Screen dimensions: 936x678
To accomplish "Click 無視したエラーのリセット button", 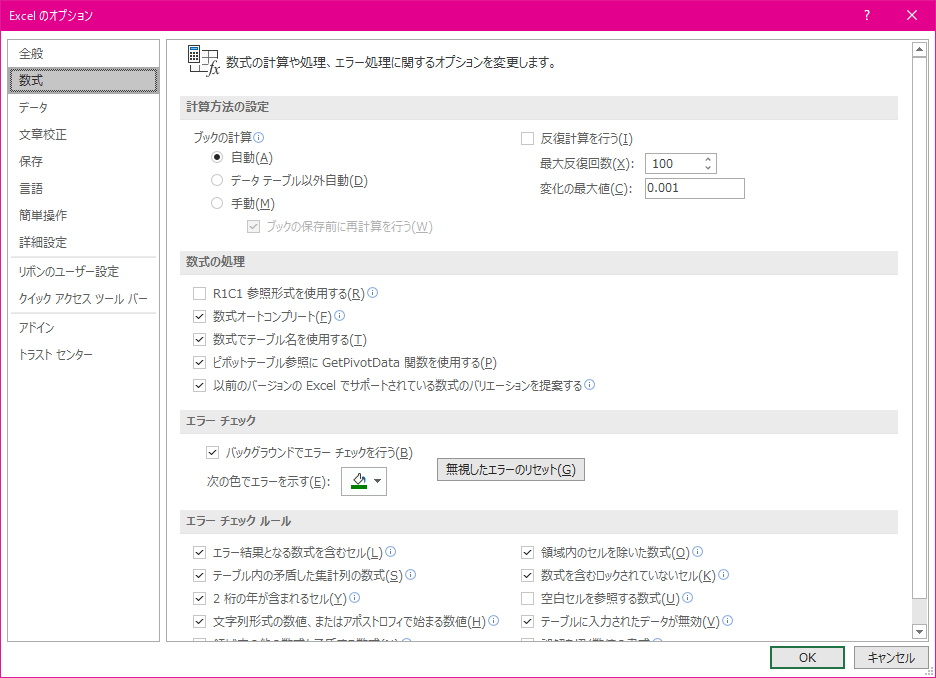I will 510,470.
